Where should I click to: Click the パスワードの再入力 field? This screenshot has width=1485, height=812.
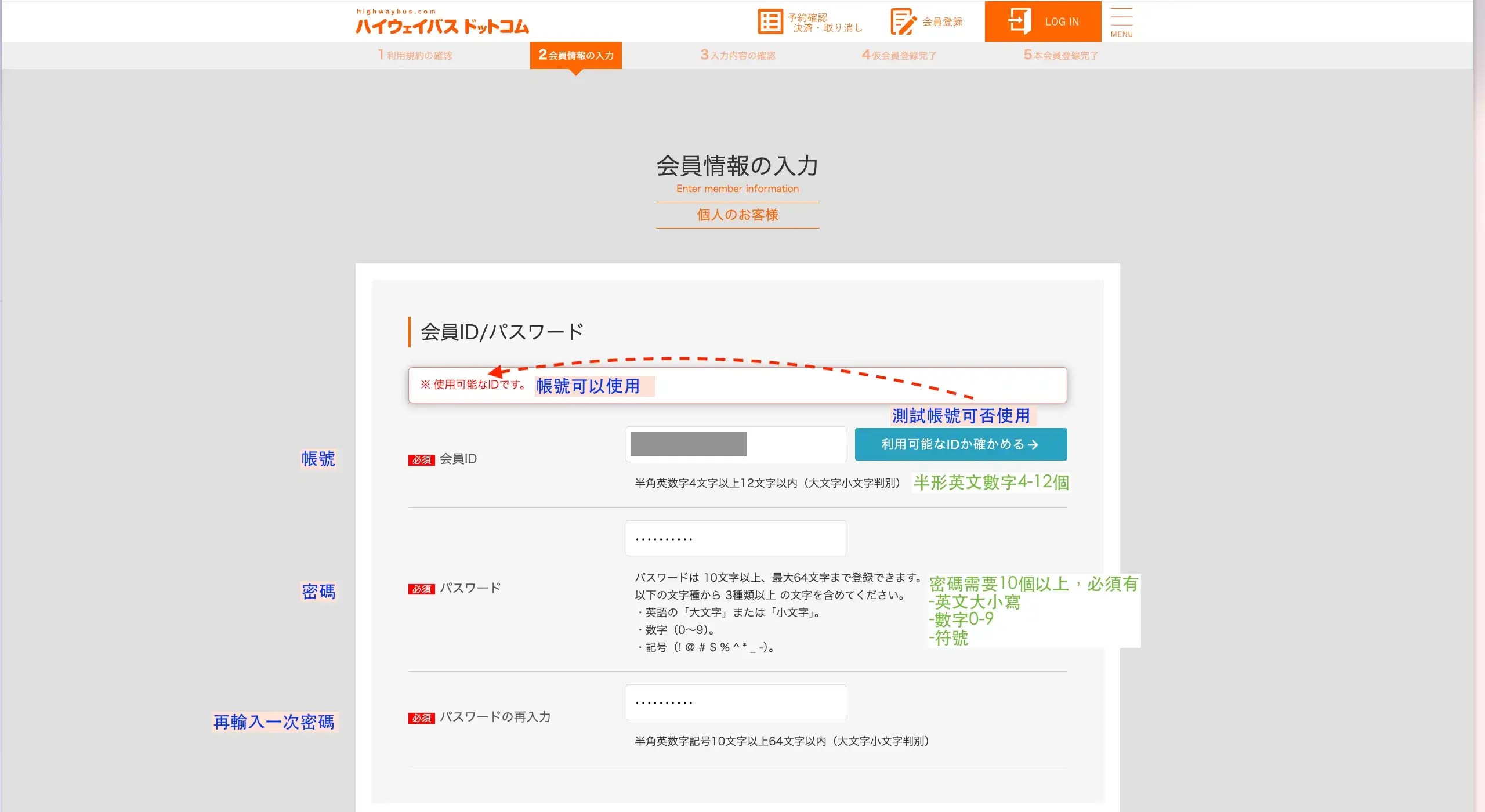(736, 702)
